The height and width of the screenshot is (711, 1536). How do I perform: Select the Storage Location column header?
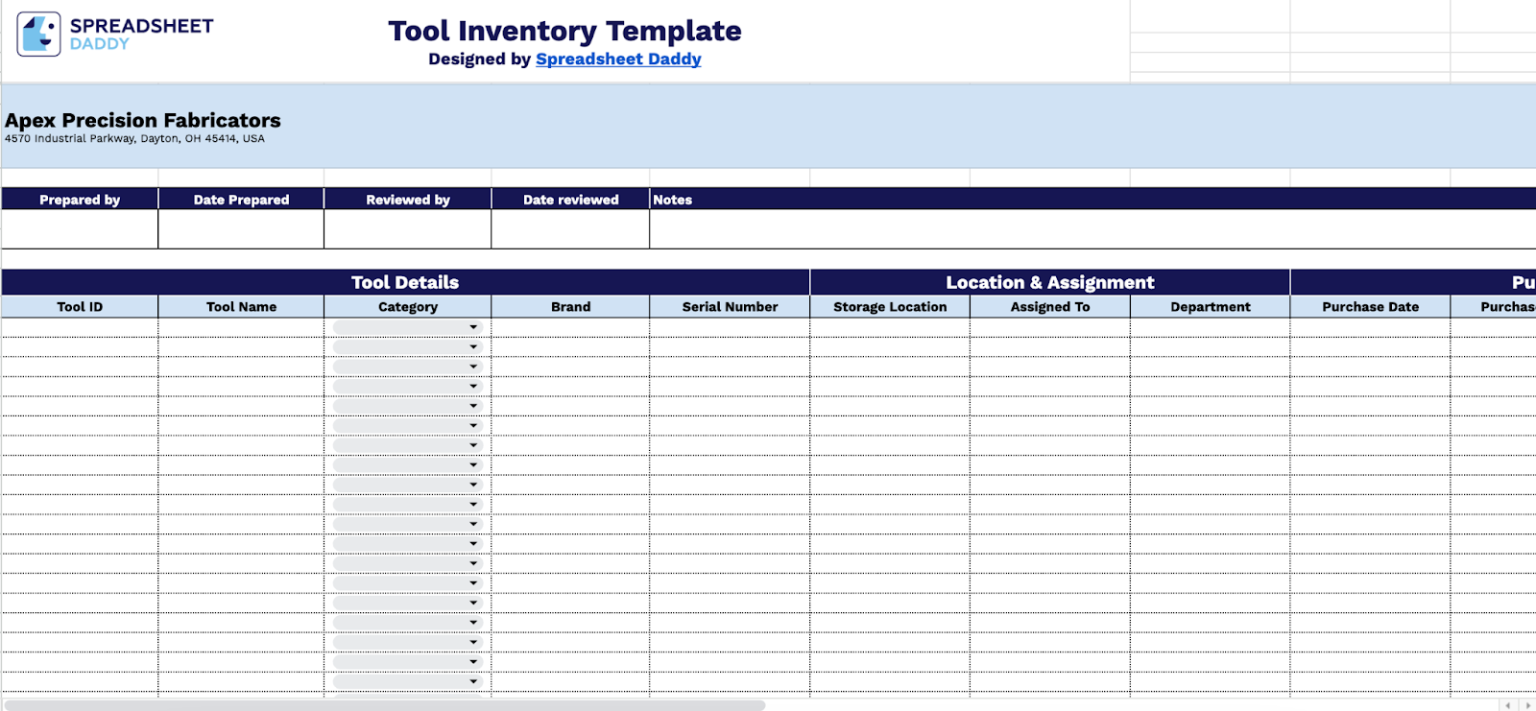pyautogui.click(x=889, y=307)
